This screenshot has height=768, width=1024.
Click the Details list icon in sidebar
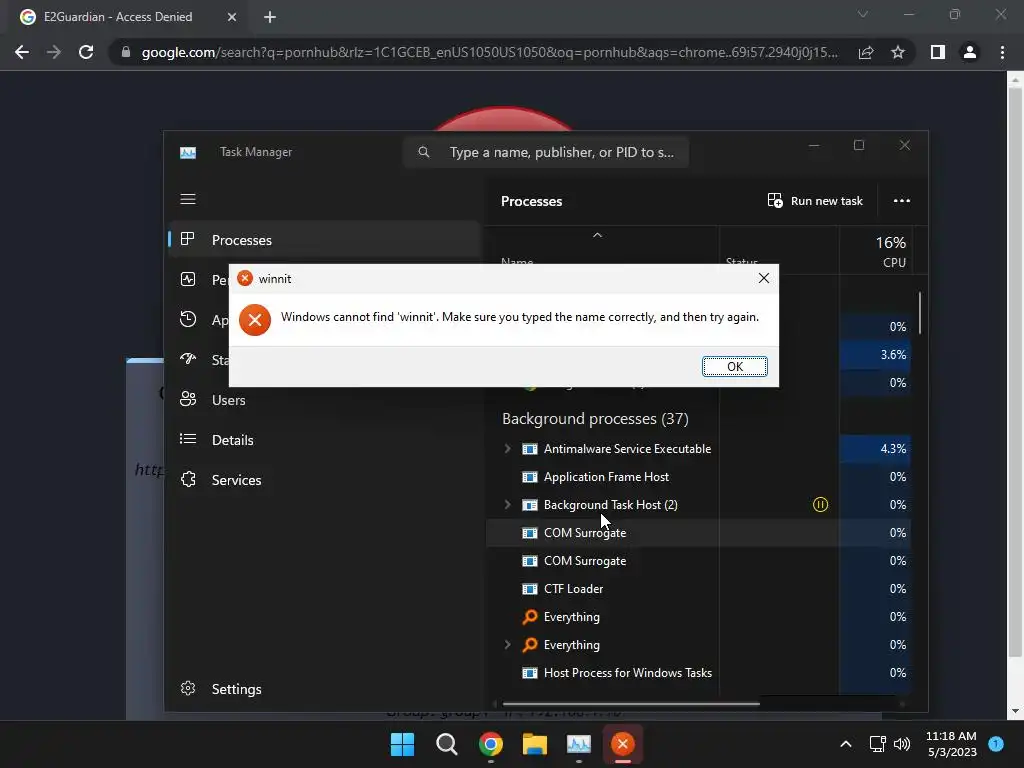point(188,439)
